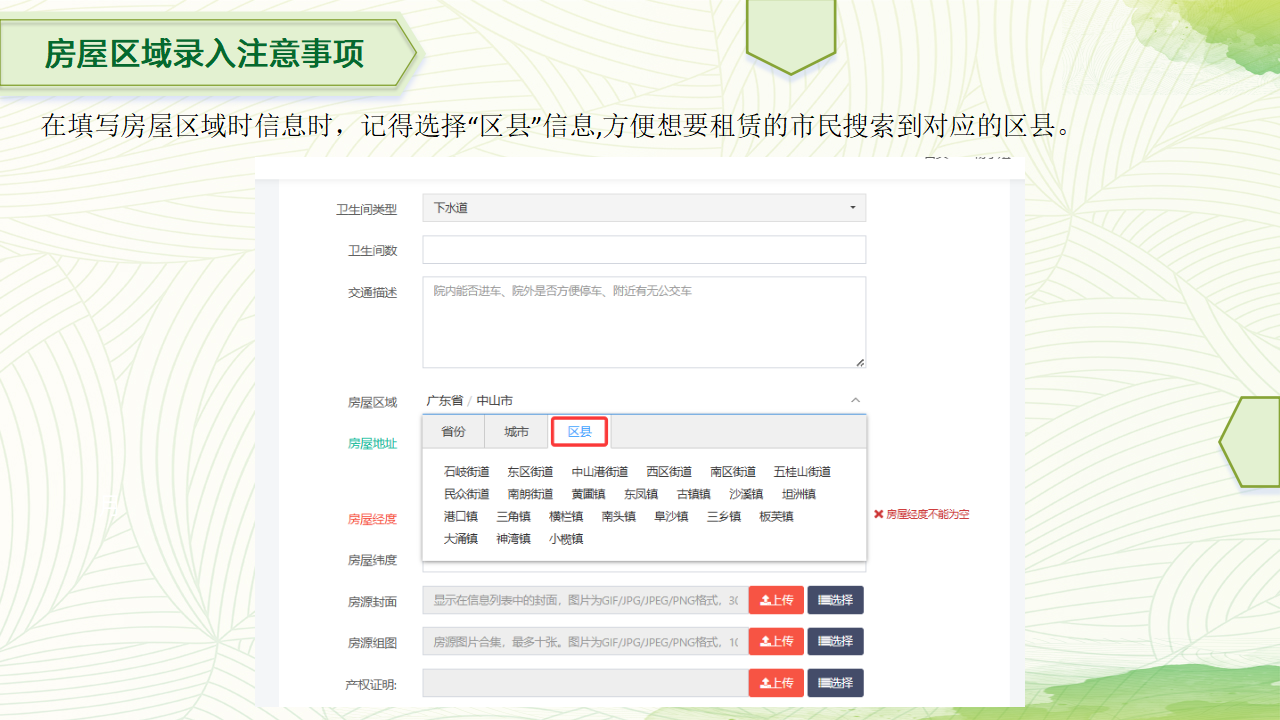This screenshot has width=1280, height=720.
Task: Click the 卫生间数 input field
Action: pos(644,250)
